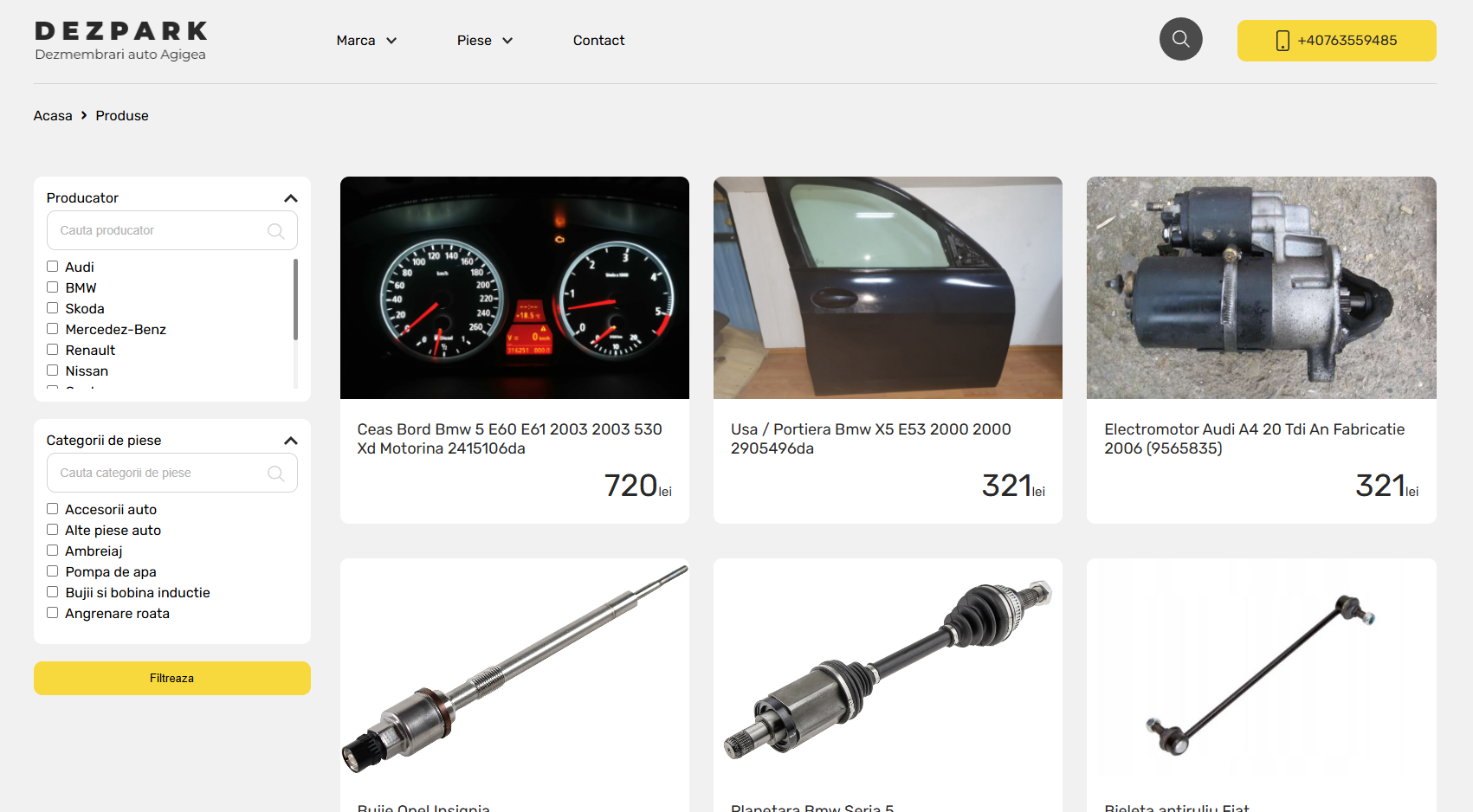Image resolution: width=1473 pixels, height=812 pixels.
Task: Focus the Cauta producator field
Action: click(172, 230)
